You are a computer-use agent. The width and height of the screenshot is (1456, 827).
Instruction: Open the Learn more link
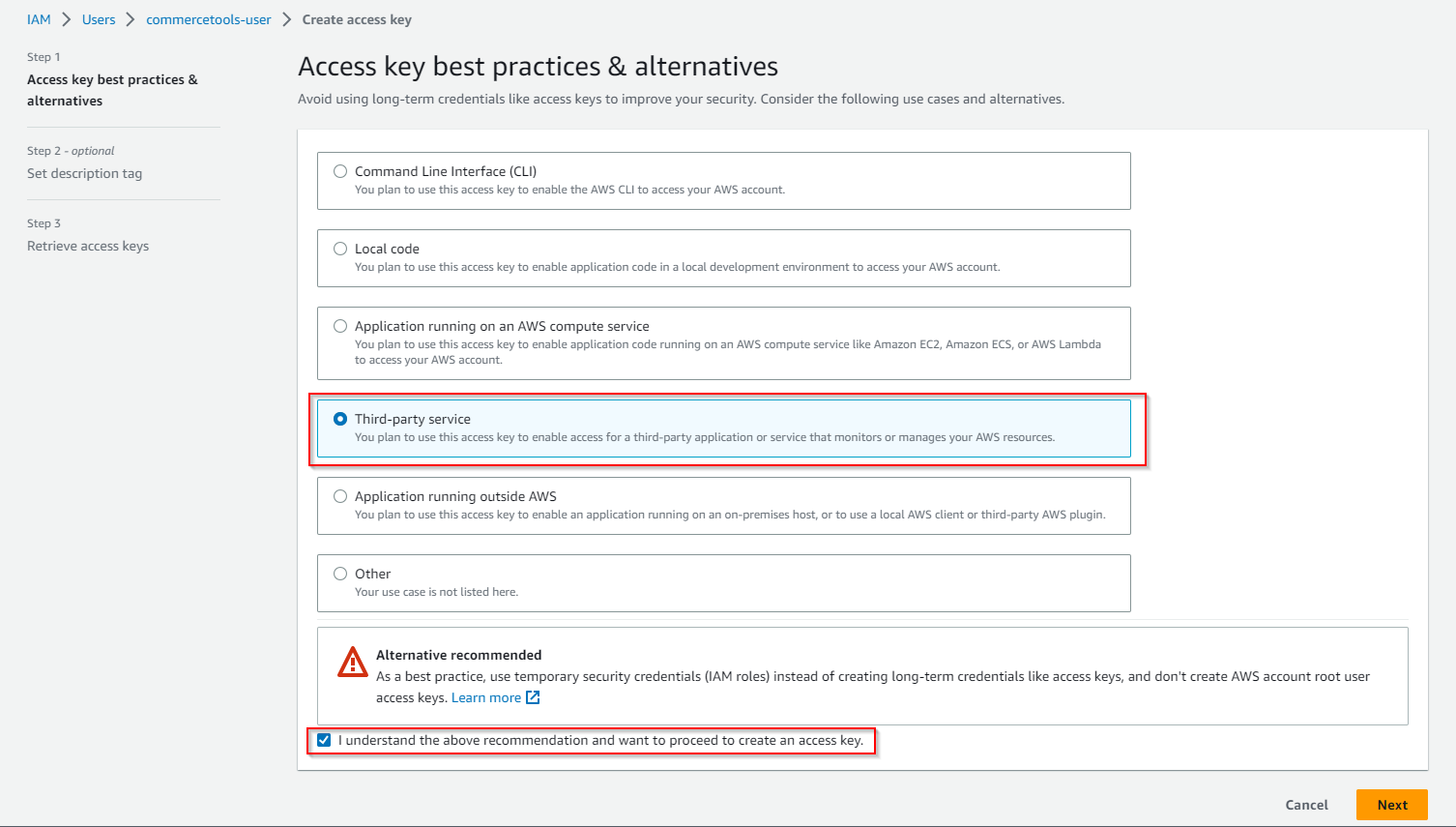point(486,697)
